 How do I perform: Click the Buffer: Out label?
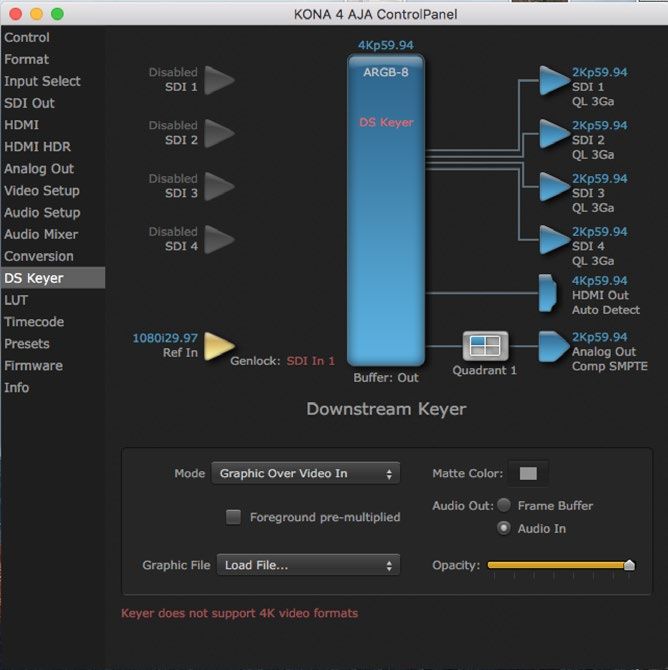(386, 378)
